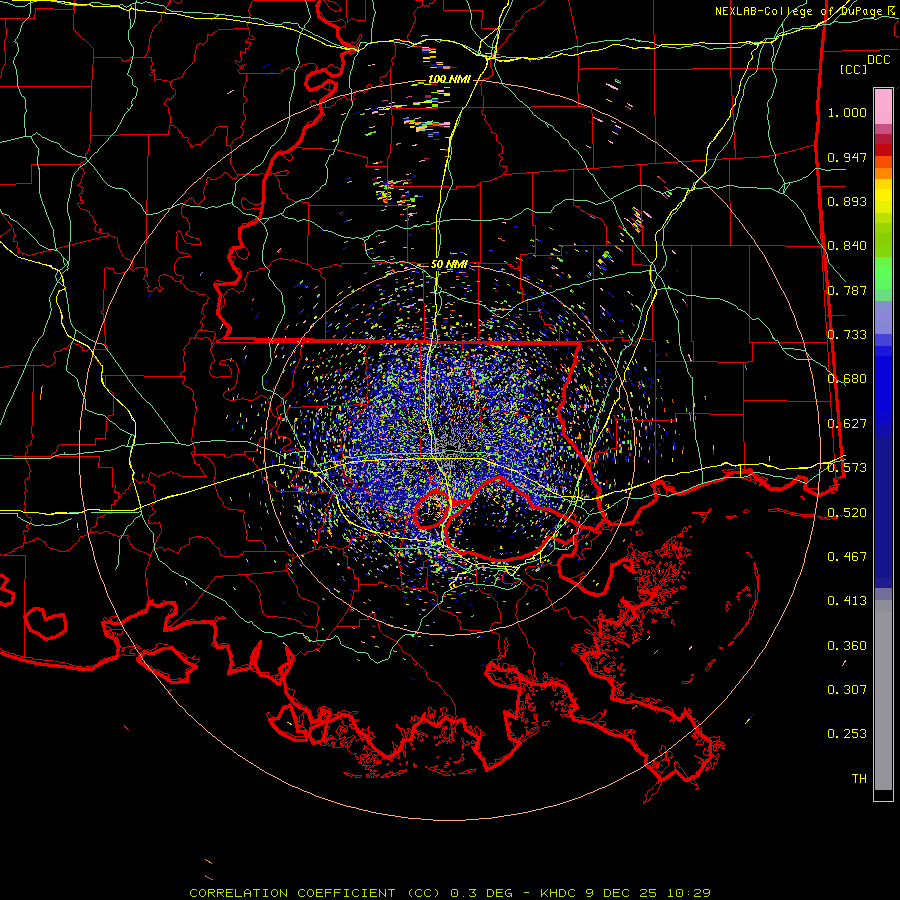Select the 0.947 legend value

(847, 157)
